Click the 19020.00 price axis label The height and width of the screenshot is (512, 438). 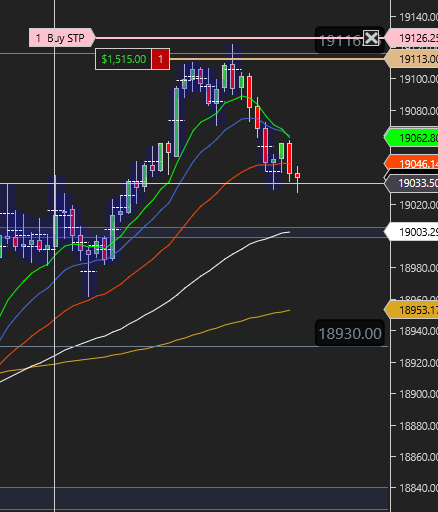(419, 205)
